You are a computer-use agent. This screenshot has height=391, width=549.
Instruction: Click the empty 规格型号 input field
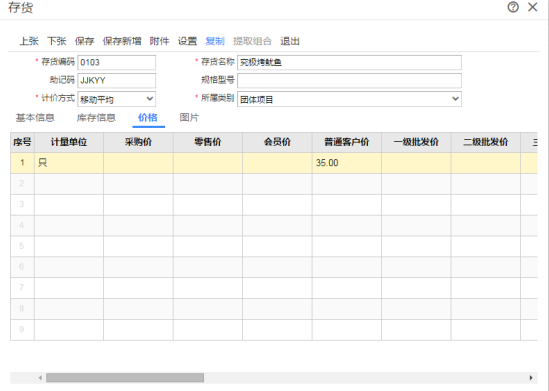pyautogui.click(x=349, y=81)
